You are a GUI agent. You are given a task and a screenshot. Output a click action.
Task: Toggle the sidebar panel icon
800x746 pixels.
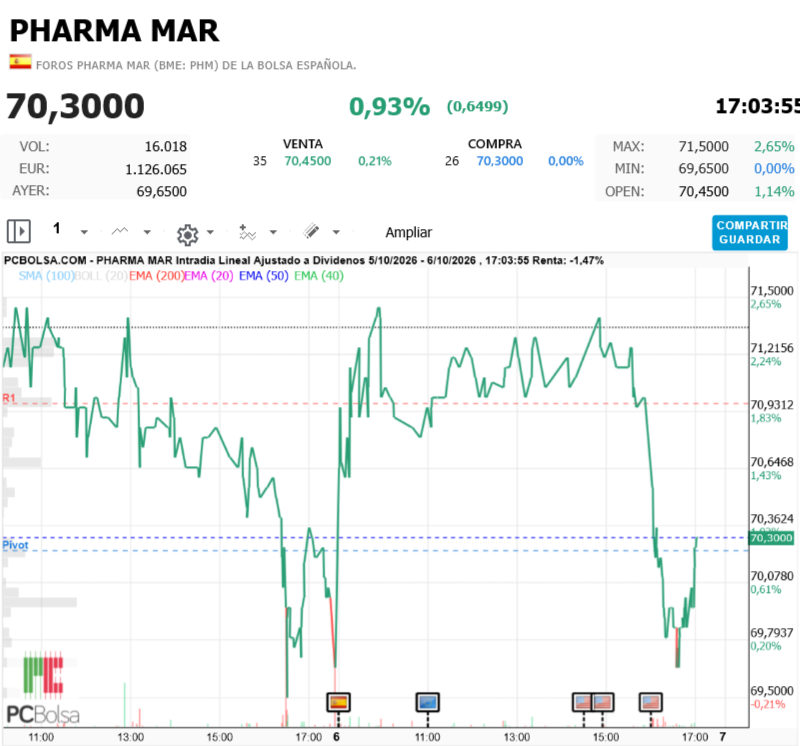point(19,231)
